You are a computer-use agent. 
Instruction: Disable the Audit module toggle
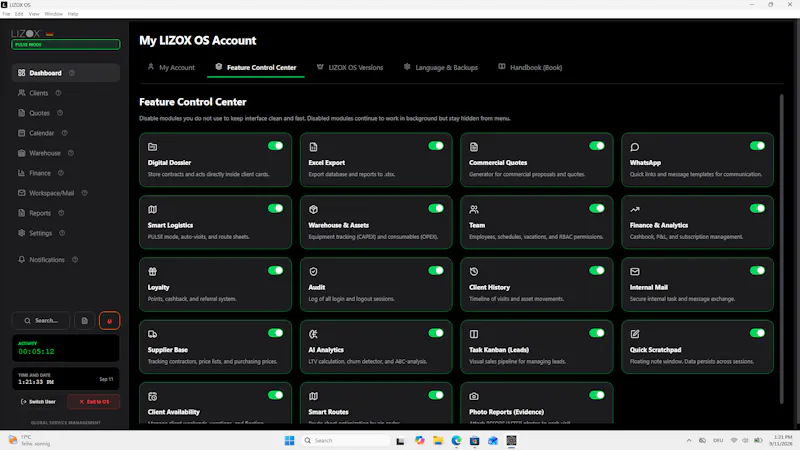tap(436, 270)
